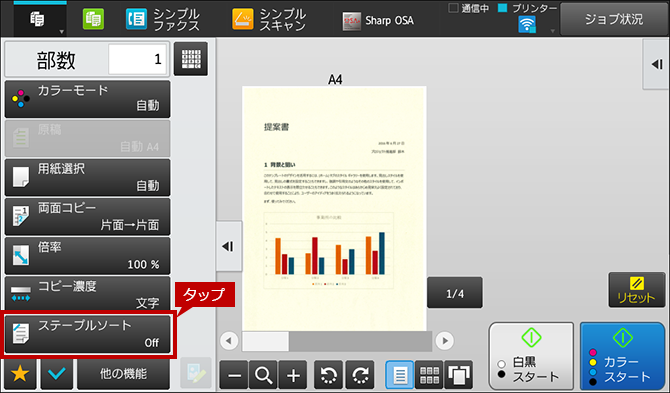Zoom in preview with plus button
670x393 pixels.
(x=293, y=375)
